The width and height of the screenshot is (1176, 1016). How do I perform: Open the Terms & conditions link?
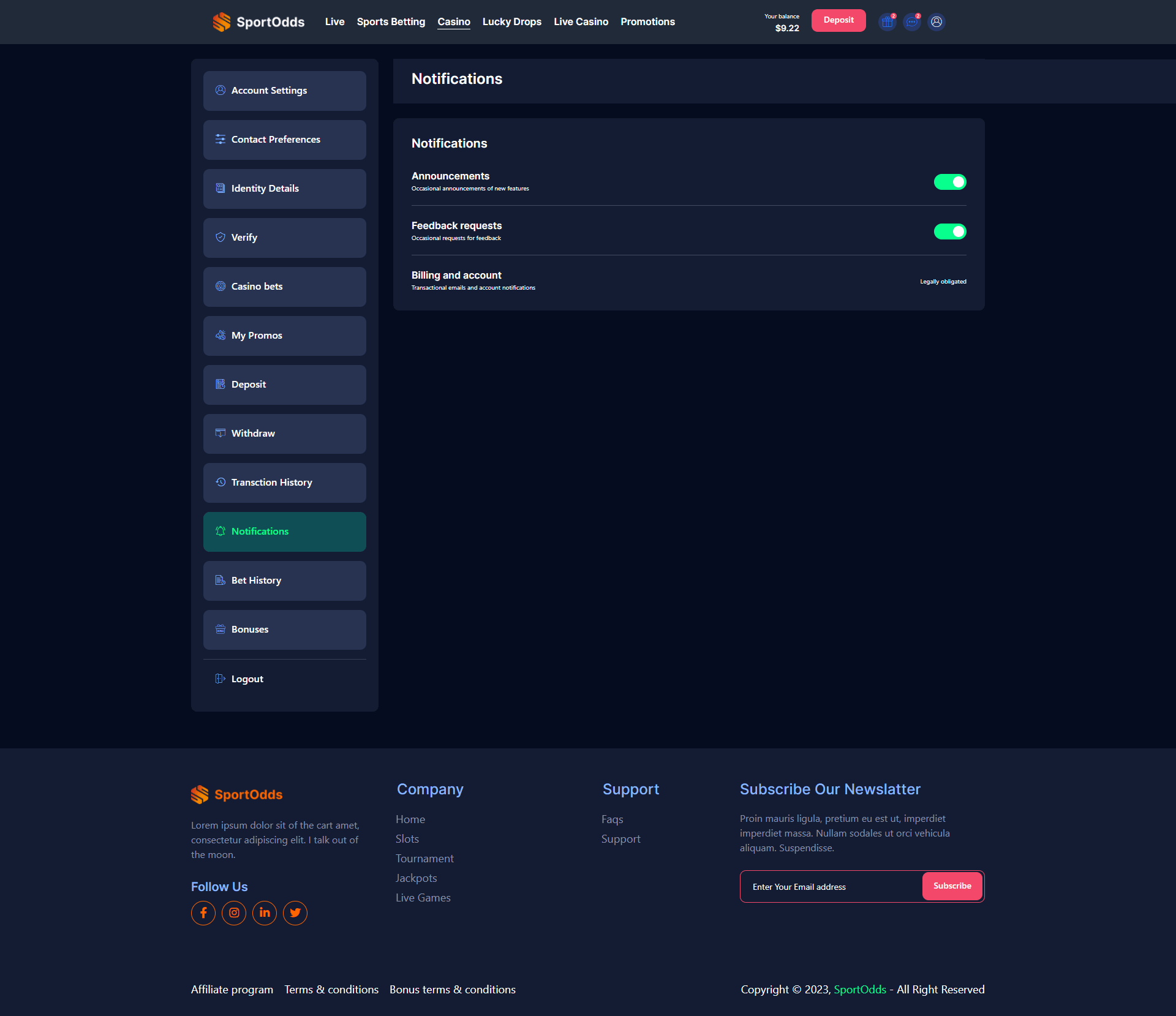point(331,990)
